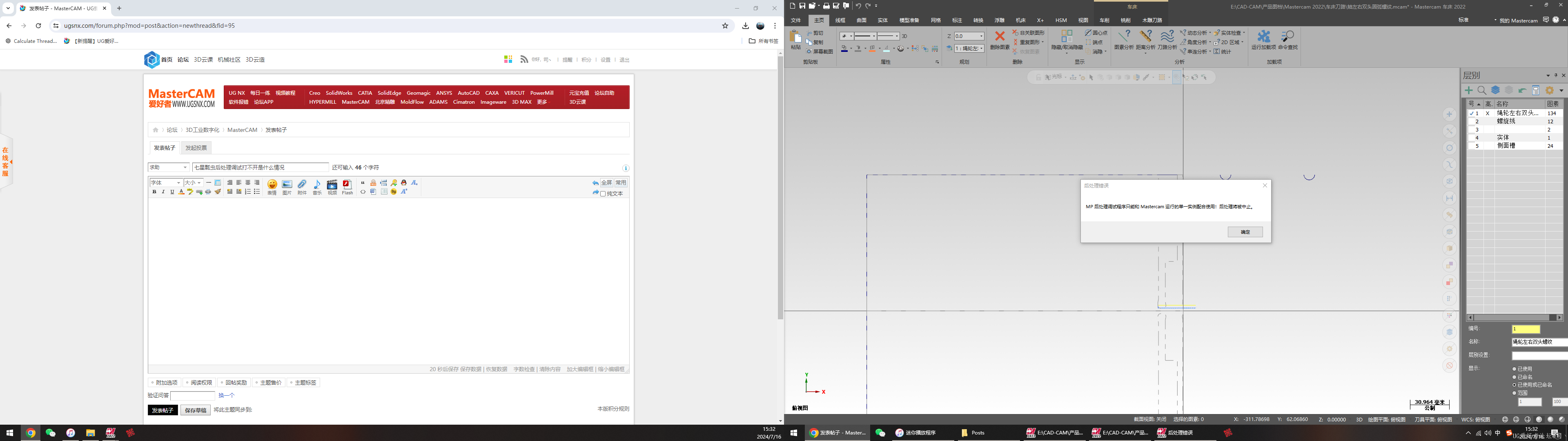Click 确定 button in error dialog

(x=1245, y=232)
